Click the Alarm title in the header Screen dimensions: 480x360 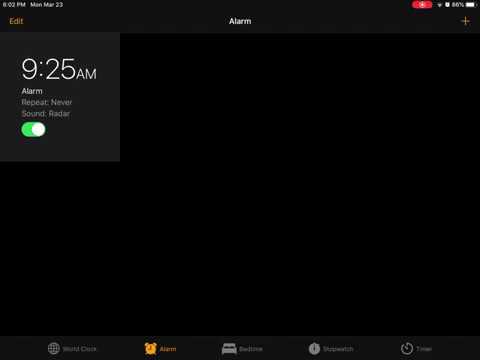tap(240, 21)
